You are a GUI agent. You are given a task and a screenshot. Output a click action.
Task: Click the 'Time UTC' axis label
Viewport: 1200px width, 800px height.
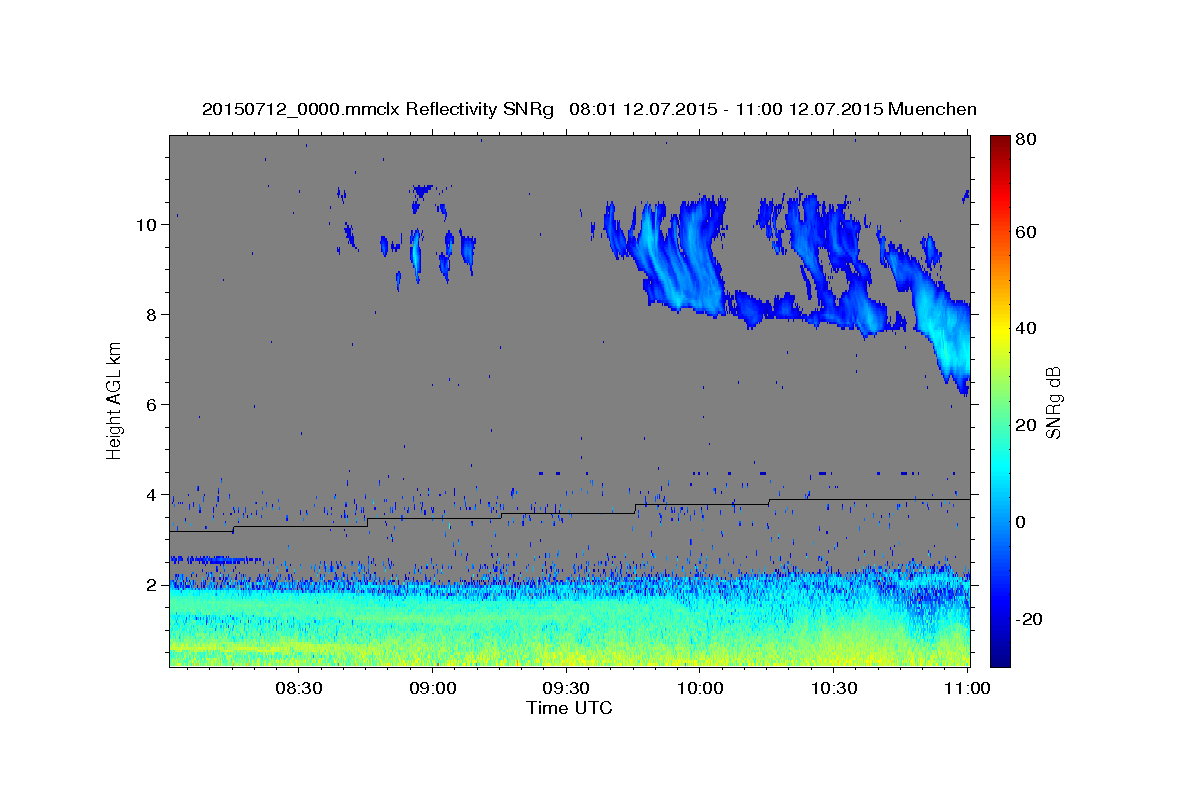click(569, 708)
